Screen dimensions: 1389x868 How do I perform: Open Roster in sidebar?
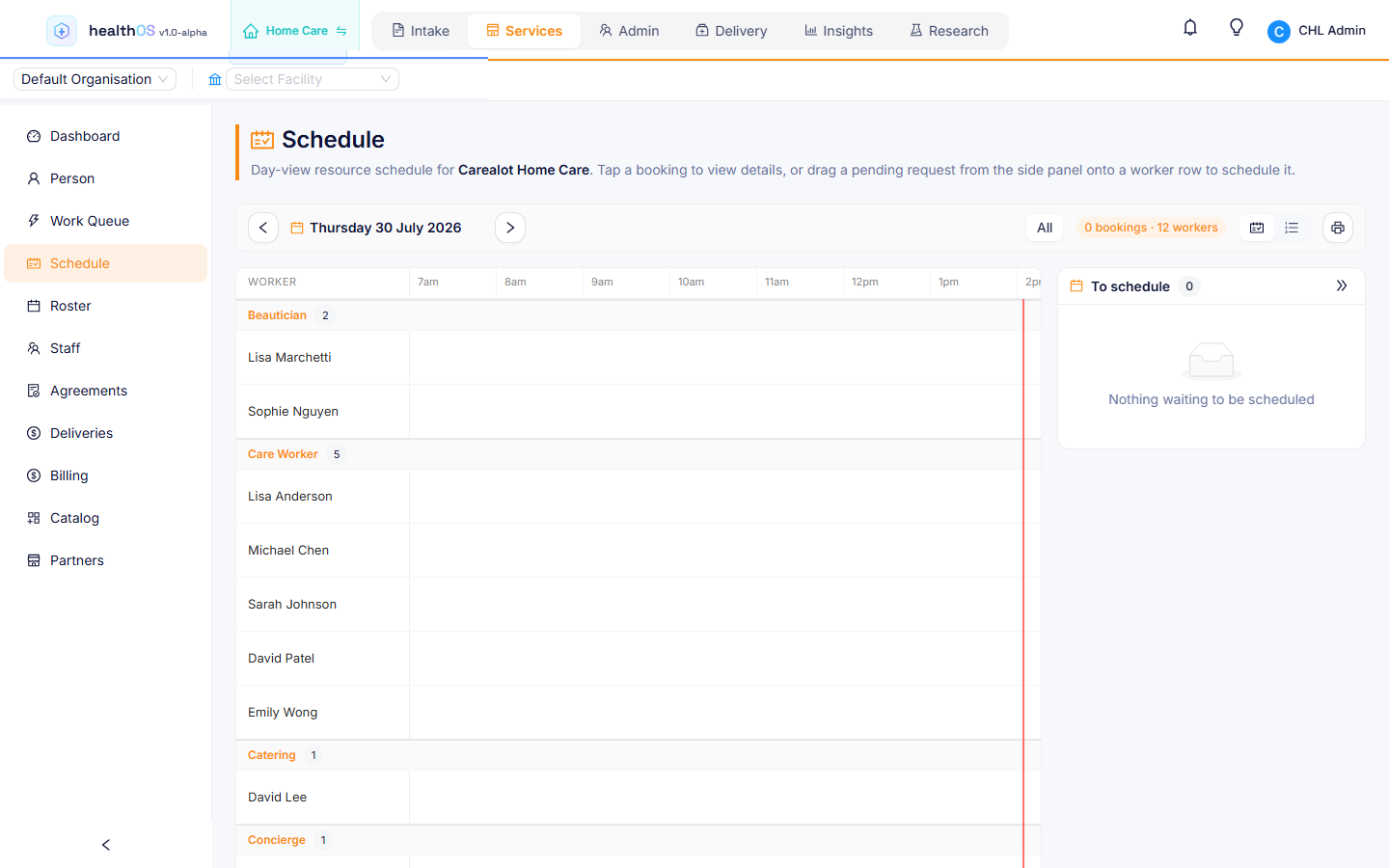point(105,306)
